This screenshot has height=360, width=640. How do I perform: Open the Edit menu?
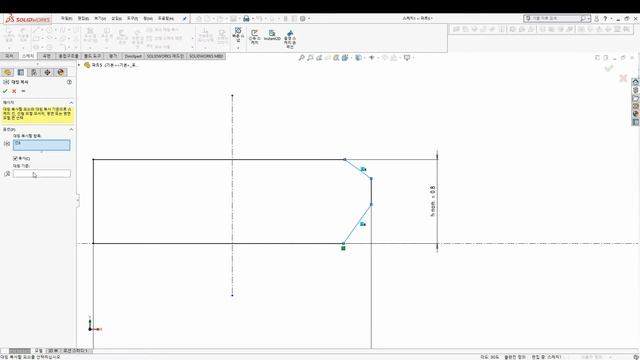click(x=83, y=19)
